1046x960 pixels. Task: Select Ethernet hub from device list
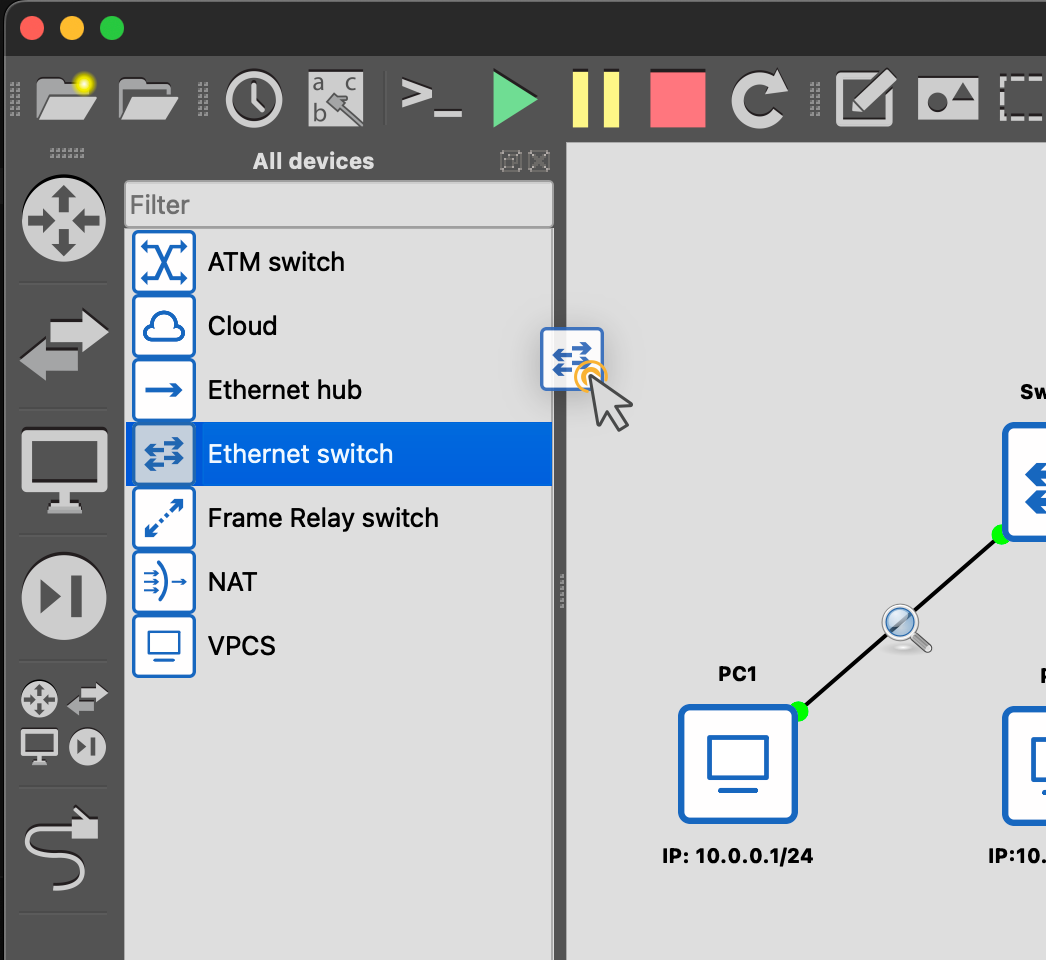tap(284, 390)
